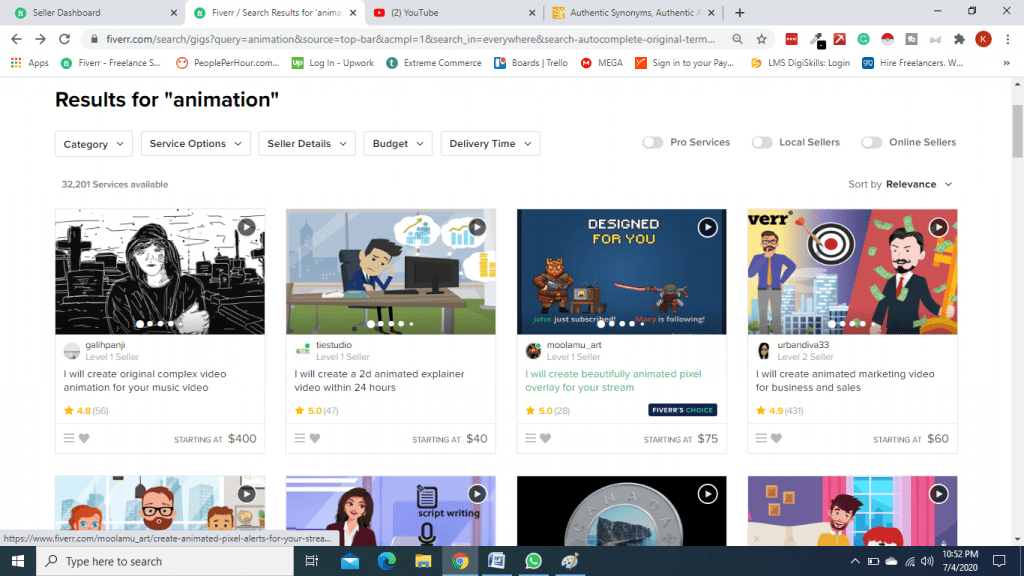
Task: Open the Sort by Relevance dropdown
Action: [x=901, y=184]
